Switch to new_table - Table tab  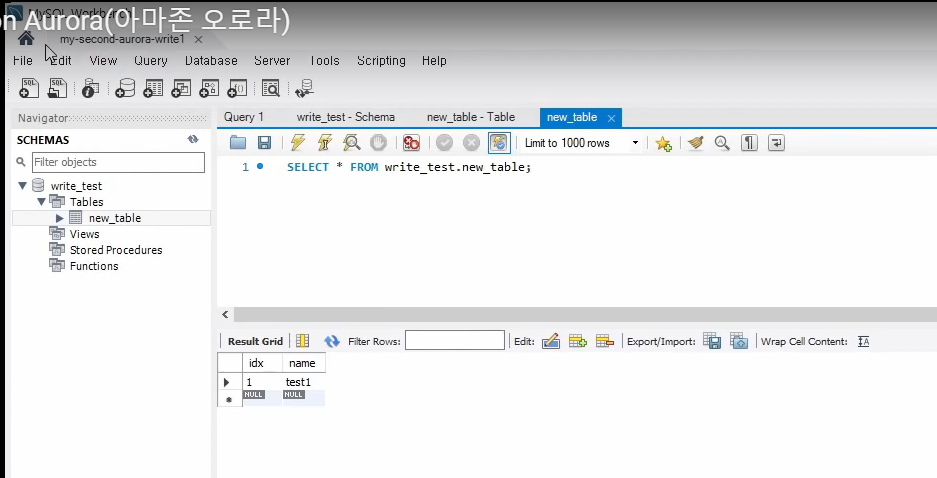(470, 117)
